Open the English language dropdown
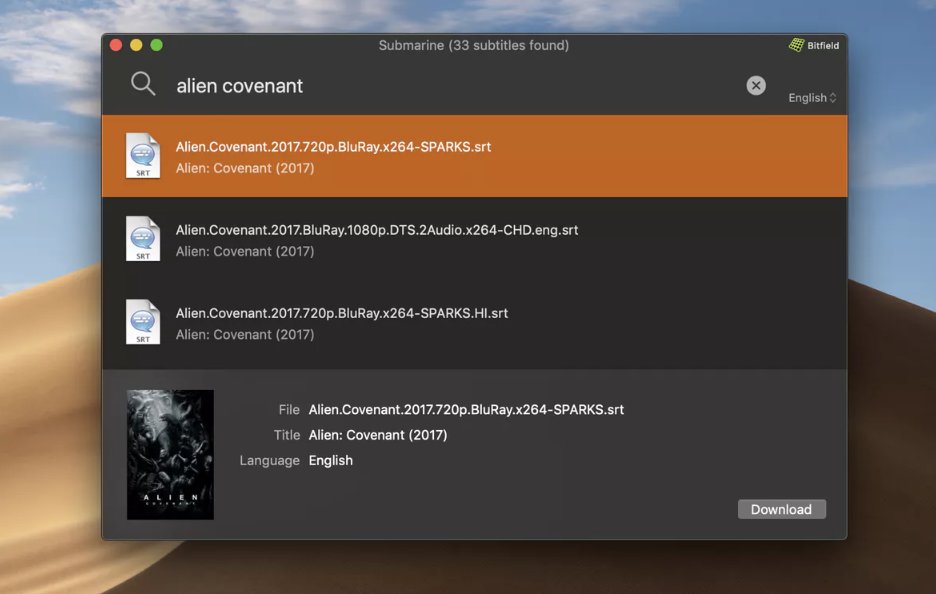936x594 pixels. click(812, 97)
